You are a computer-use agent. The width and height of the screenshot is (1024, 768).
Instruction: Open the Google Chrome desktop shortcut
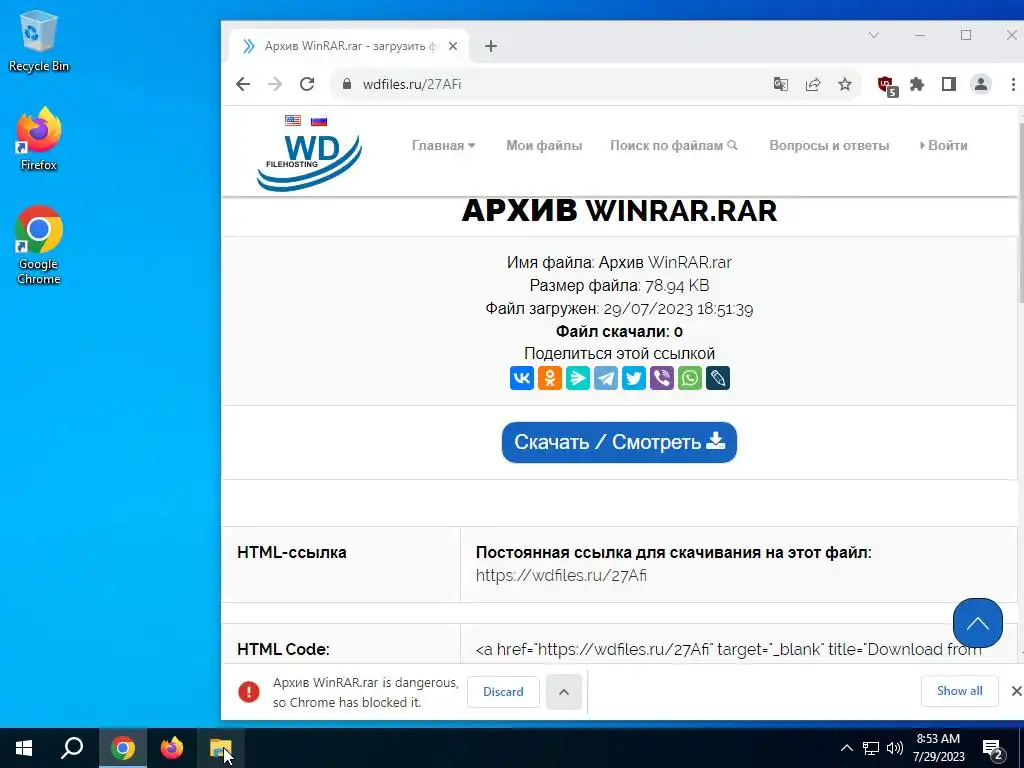[x=39, y=246]
